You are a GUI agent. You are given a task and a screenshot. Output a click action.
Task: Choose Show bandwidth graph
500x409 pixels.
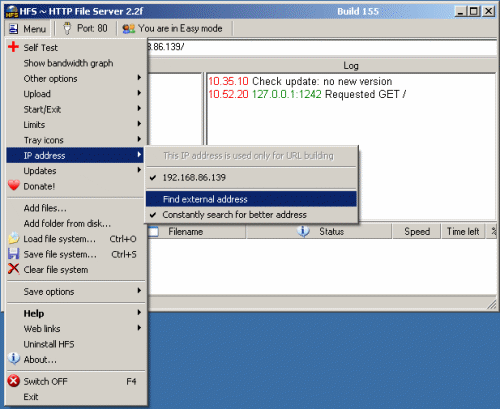pyautogui.click(x=75, y=63)
